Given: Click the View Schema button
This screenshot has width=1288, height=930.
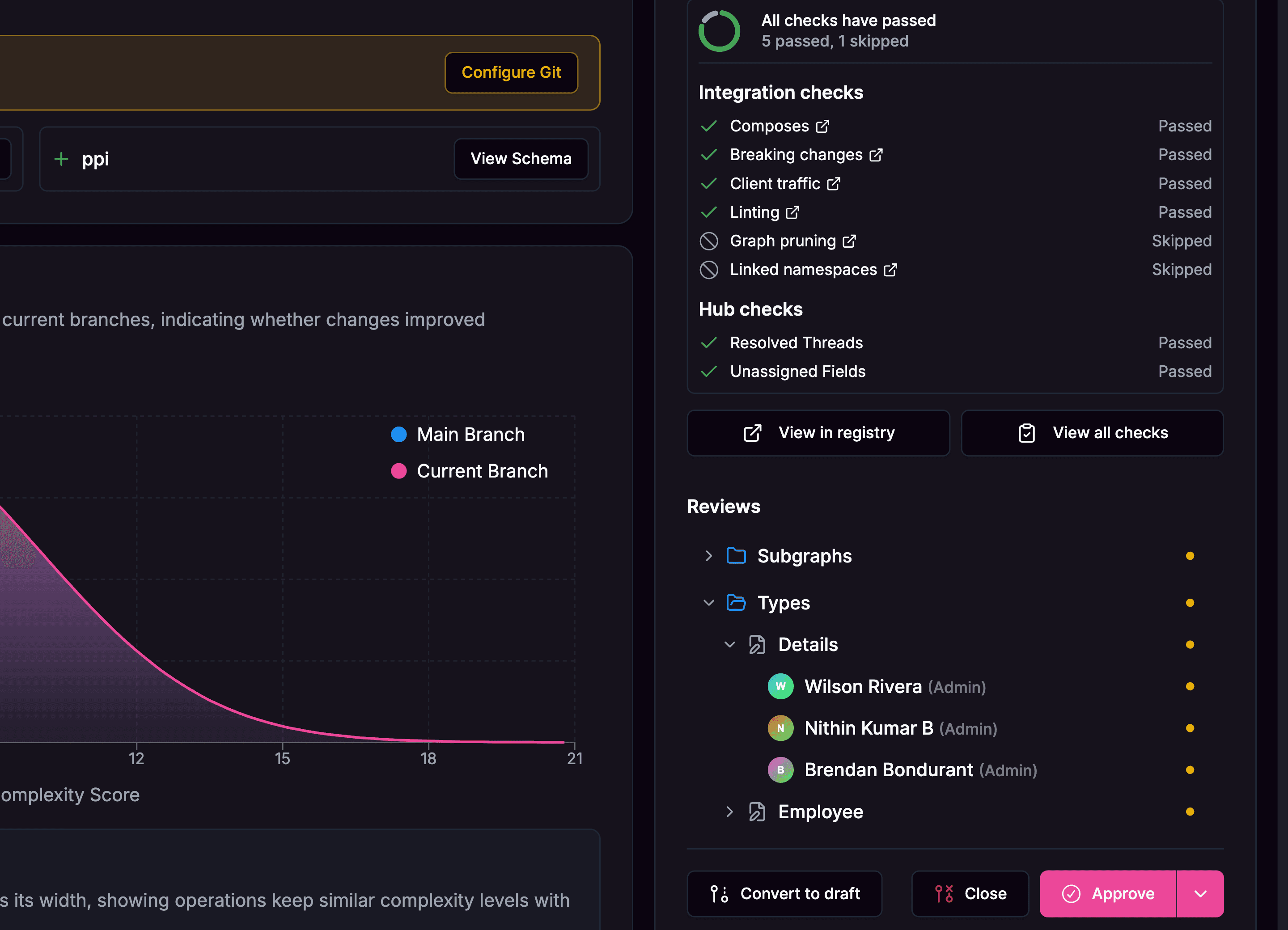Looking at the screenshot, I should point(520,159).
